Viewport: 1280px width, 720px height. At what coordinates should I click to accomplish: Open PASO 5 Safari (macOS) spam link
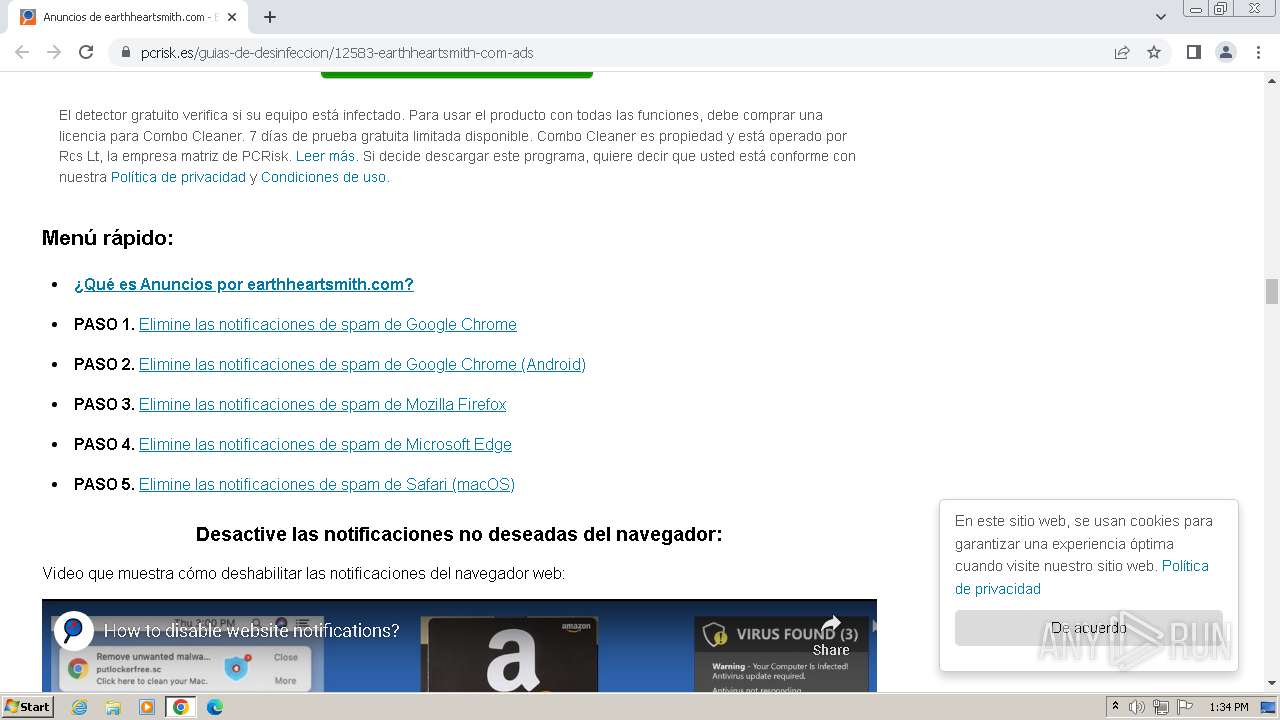coord(327,484)
